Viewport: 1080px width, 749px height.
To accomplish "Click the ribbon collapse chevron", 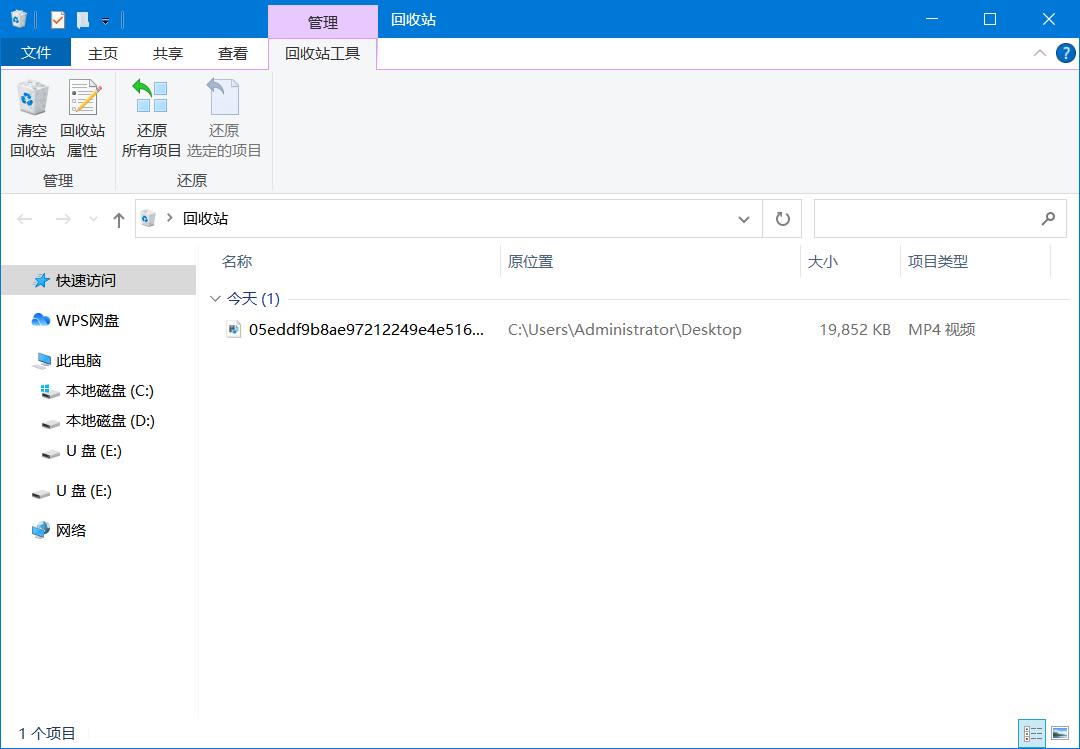I will 1040,53.
